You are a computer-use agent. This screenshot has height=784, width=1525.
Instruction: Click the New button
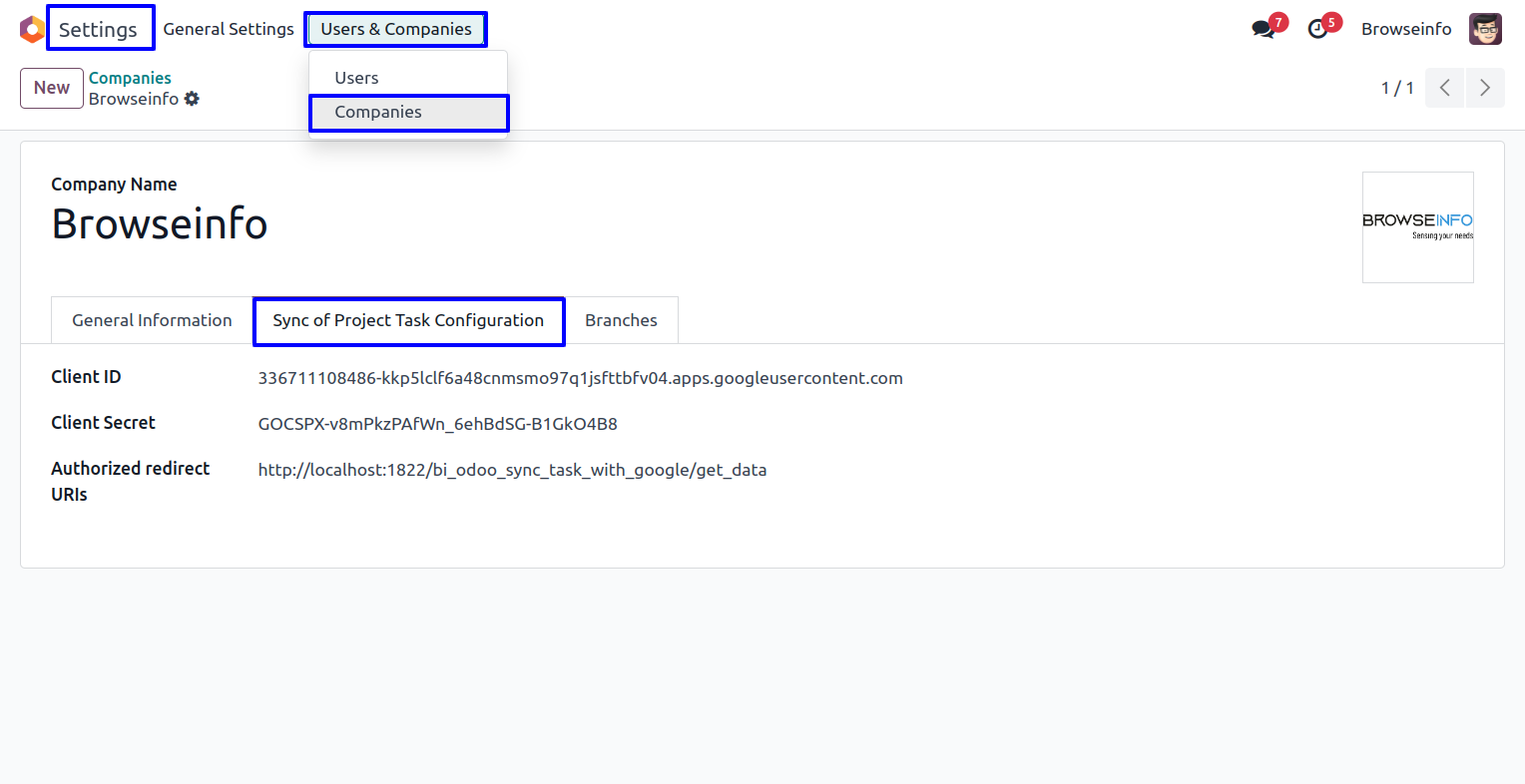(52, 88)
